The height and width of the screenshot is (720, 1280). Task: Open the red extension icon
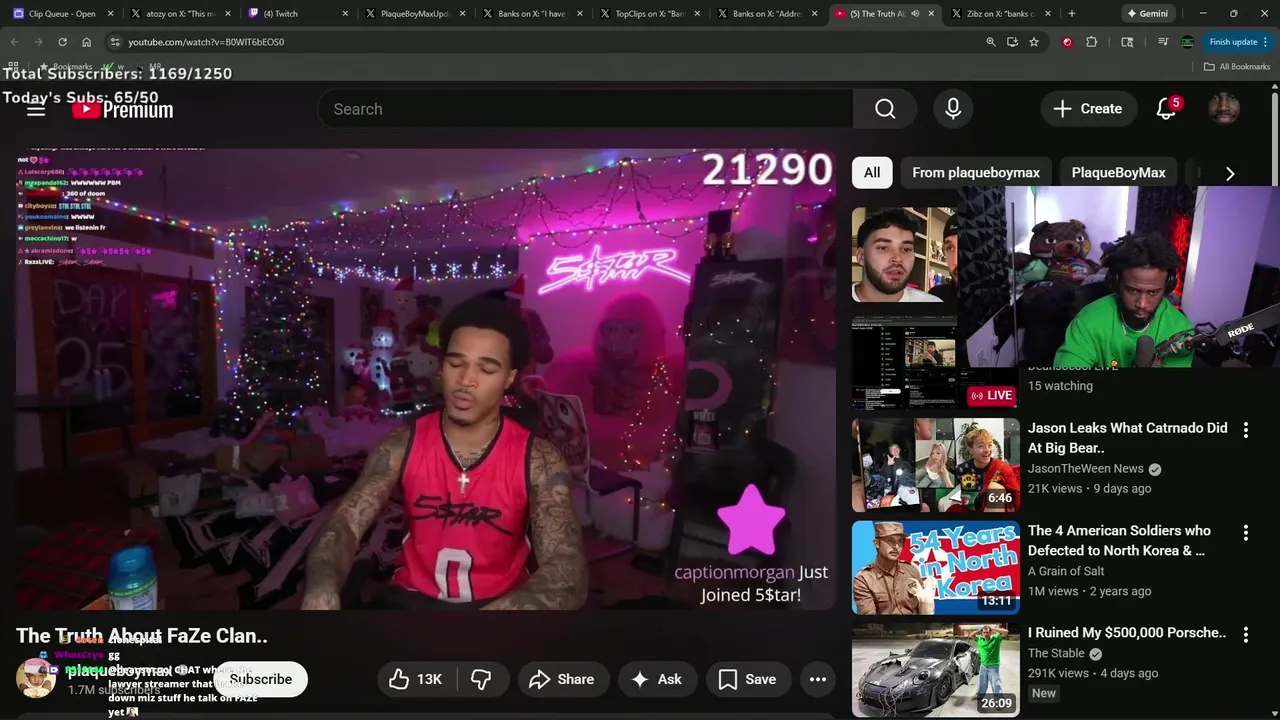click(x=1068, y=42)
